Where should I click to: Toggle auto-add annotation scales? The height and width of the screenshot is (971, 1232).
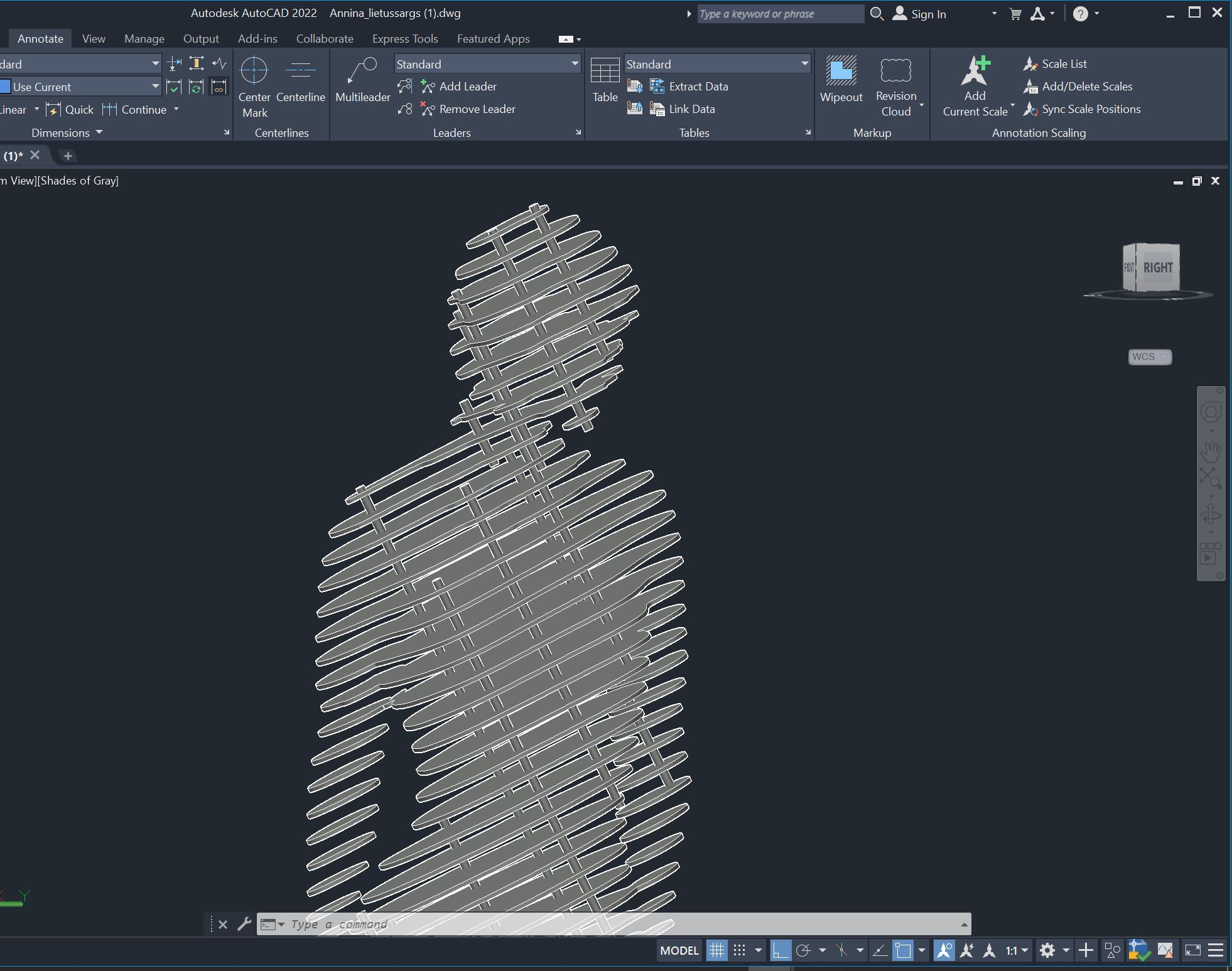967,950
